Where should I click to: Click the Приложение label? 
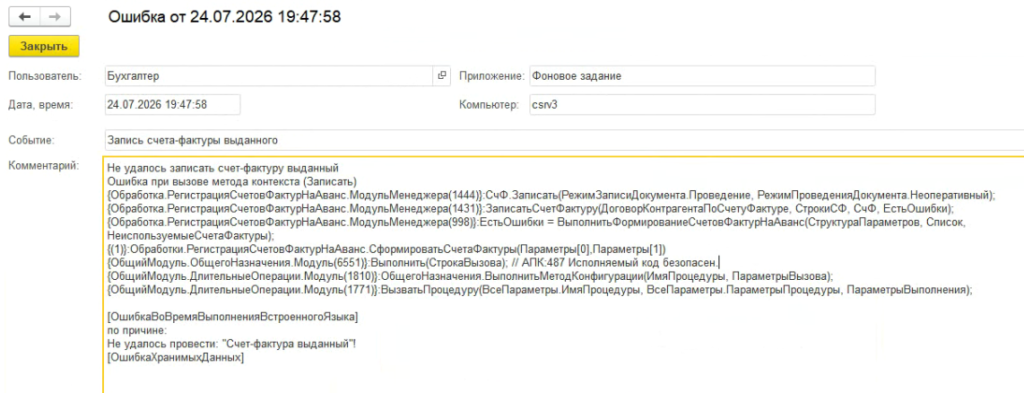[x=492, y=76]
